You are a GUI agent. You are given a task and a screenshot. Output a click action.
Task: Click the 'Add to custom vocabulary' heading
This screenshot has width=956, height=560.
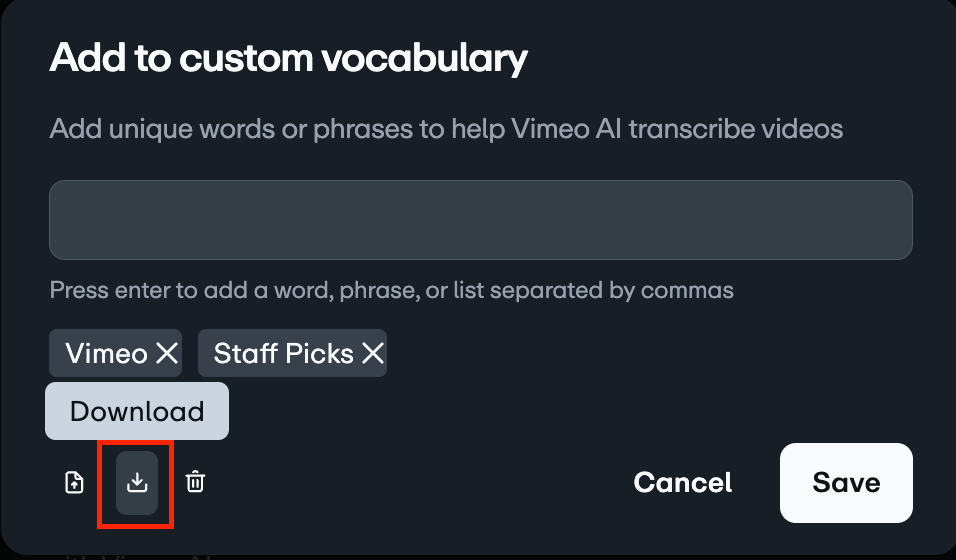coord(288,58)
